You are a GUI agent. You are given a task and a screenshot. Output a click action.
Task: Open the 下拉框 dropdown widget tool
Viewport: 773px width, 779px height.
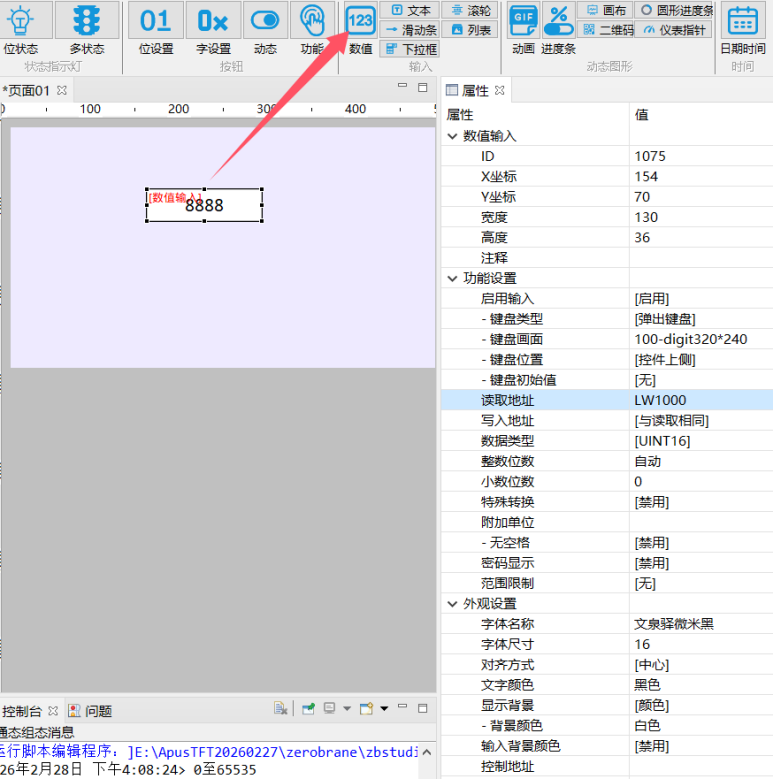click(x=410, y=49)
